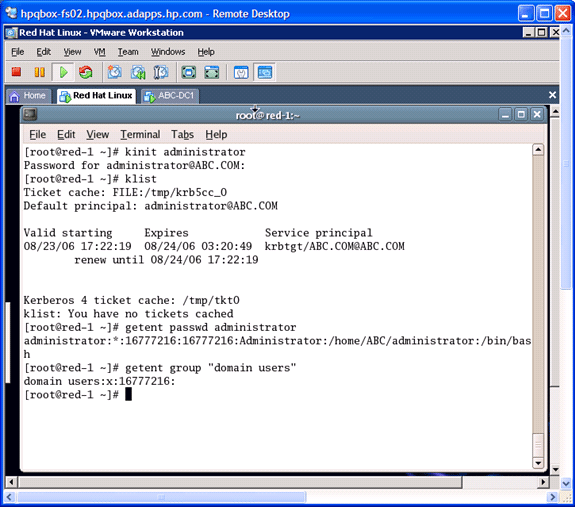This screenshot has height=507, width=575.
Task: Open the terminal File menu
Action: pyautogui.click(x=37, y=135)
